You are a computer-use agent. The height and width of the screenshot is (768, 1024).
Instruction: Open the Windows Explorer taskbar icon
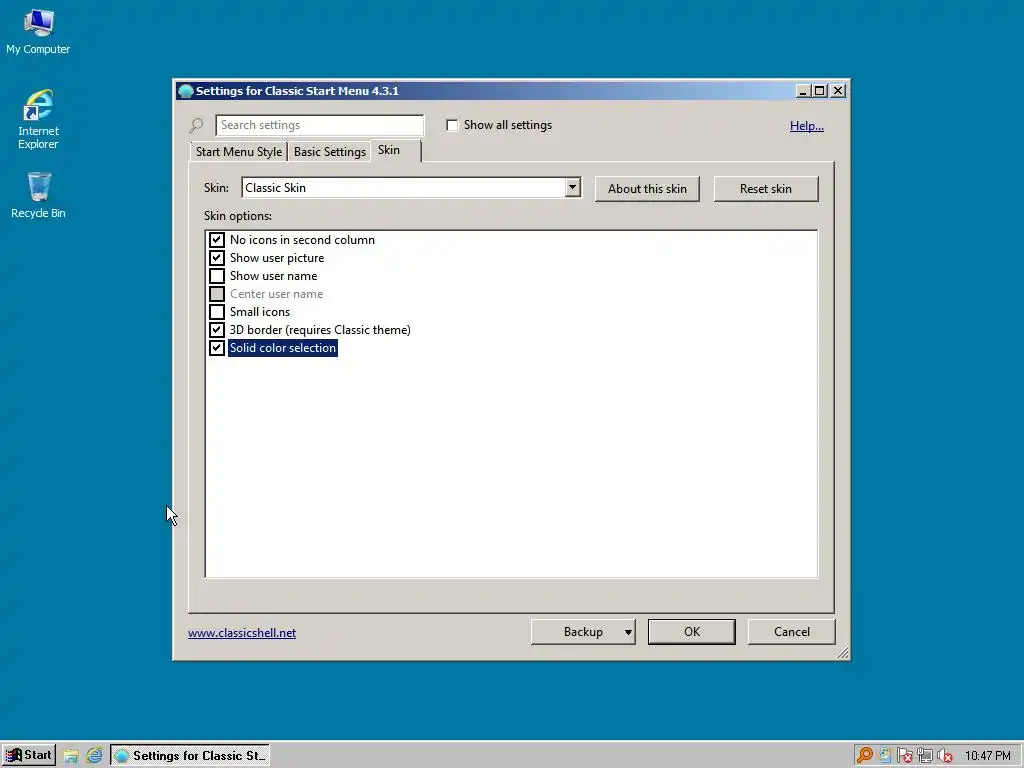click(x=71, y=756)
